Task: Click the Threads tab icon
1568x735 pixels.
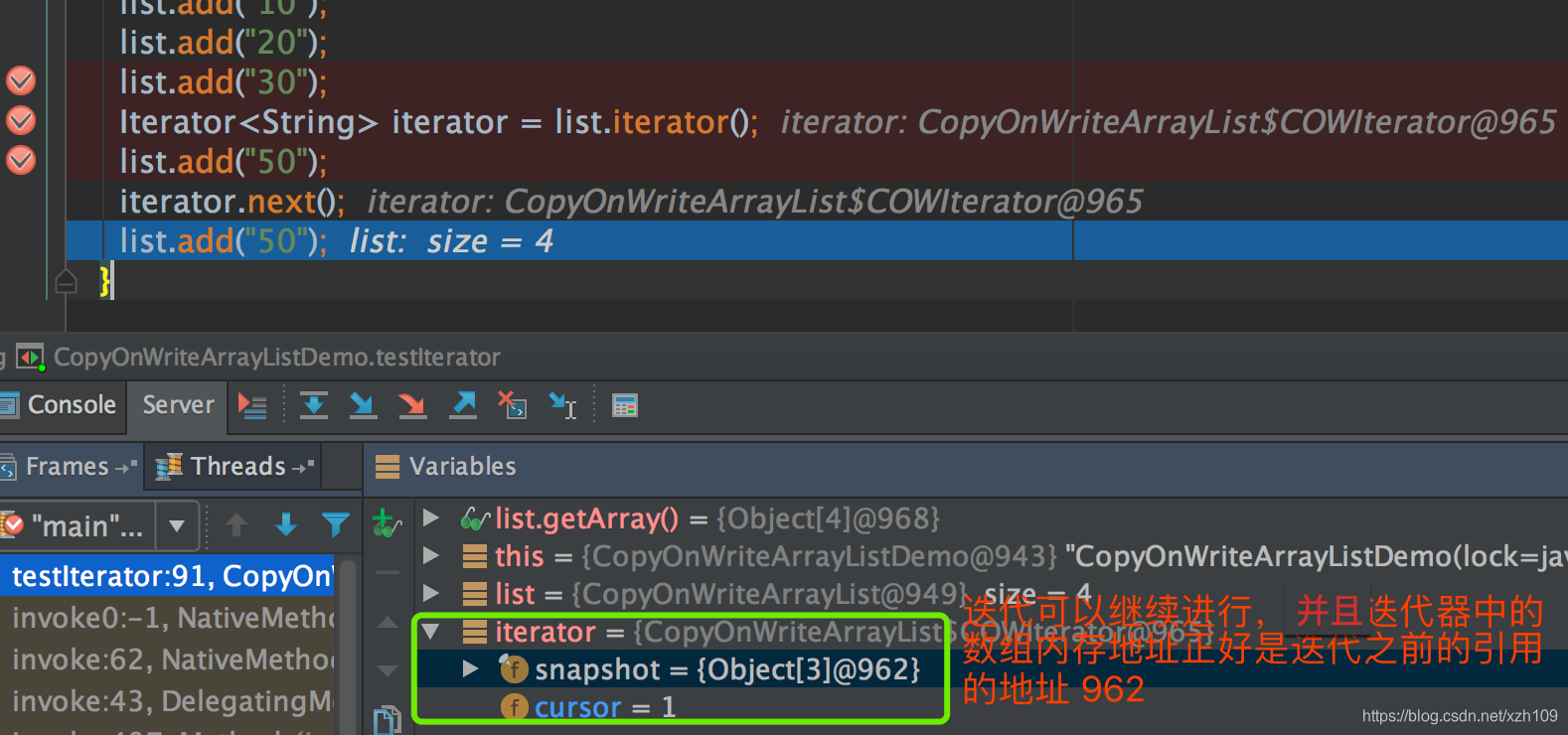Action: (x=169, y=466)
